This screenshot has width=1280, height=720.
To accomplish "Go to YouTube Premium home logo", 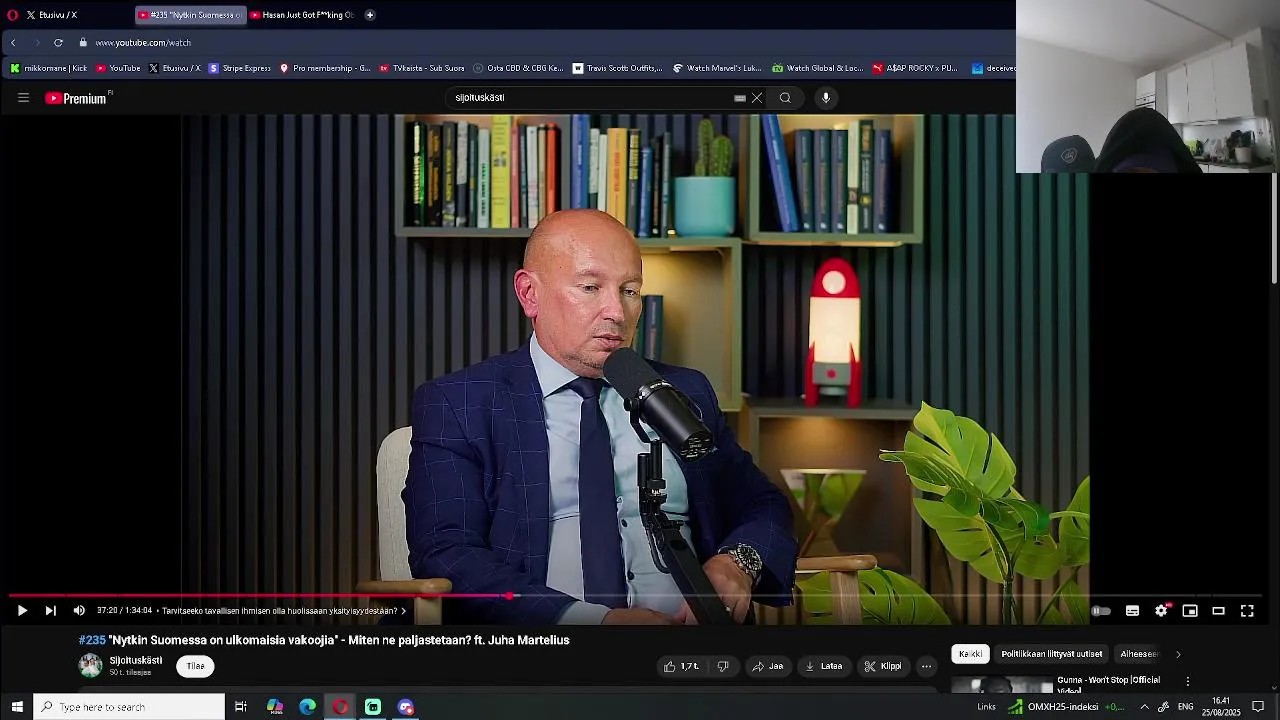I will click(78, 98).
